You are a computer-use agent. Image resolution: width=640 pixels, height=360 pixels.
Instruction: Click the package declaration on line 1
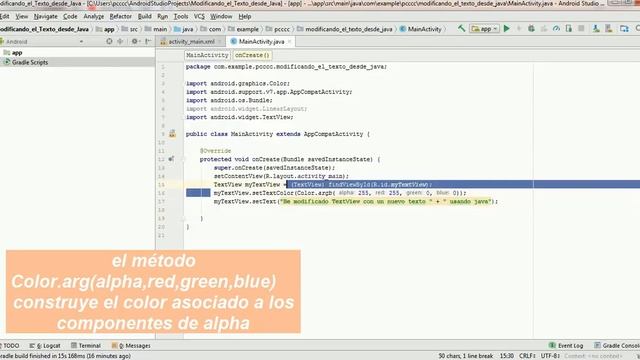point(286,67)
